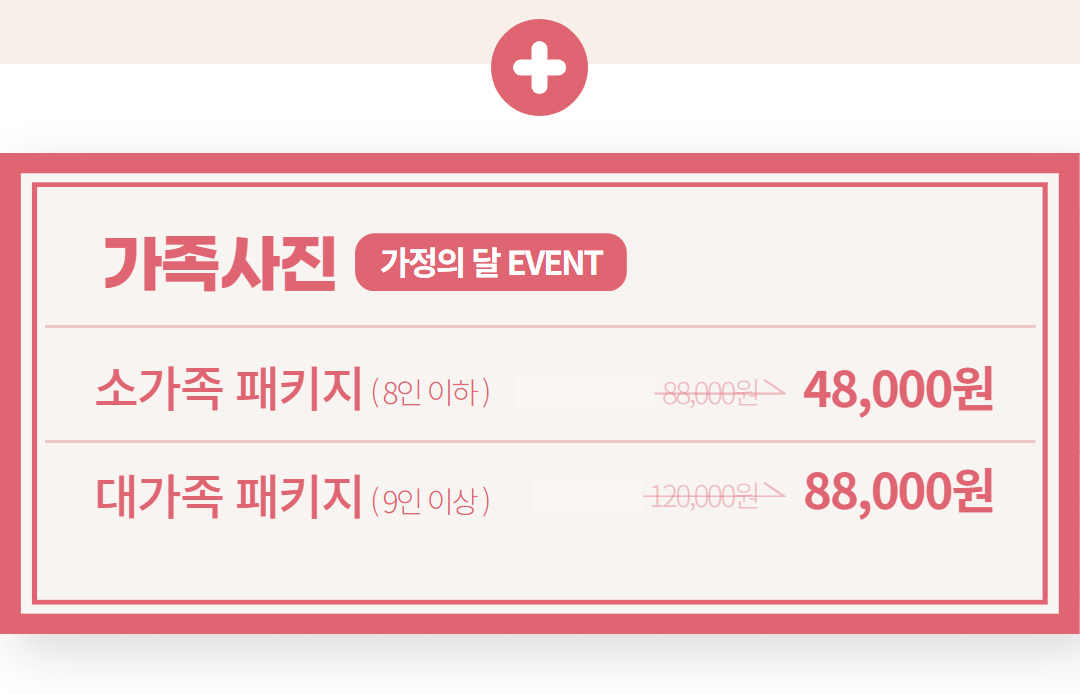
Task: Select the 대가족 패키지 row title
Action: 229,496
